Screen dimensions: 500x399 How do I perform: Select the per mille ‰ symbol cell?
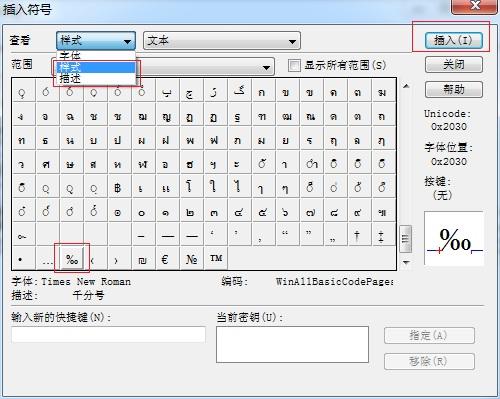pos(72,259)
